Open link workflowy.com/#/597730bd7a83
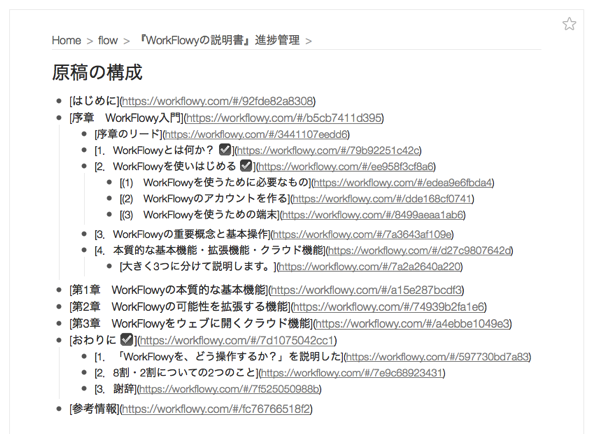Image resolution: width=599 pixels, height=434 pixels. 437,357
